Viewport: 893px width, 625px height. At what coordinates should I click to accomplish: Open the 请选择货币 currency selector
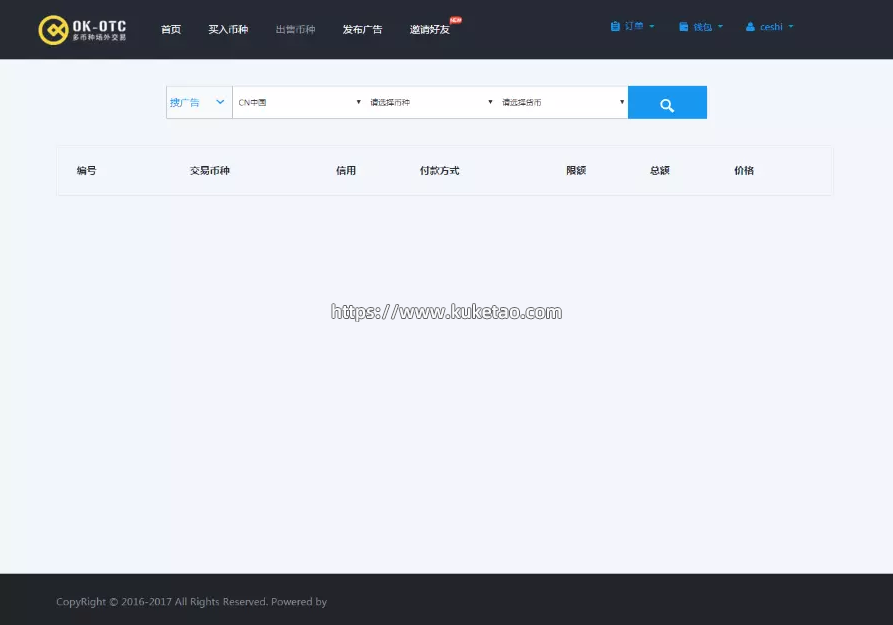coord(562,103)
